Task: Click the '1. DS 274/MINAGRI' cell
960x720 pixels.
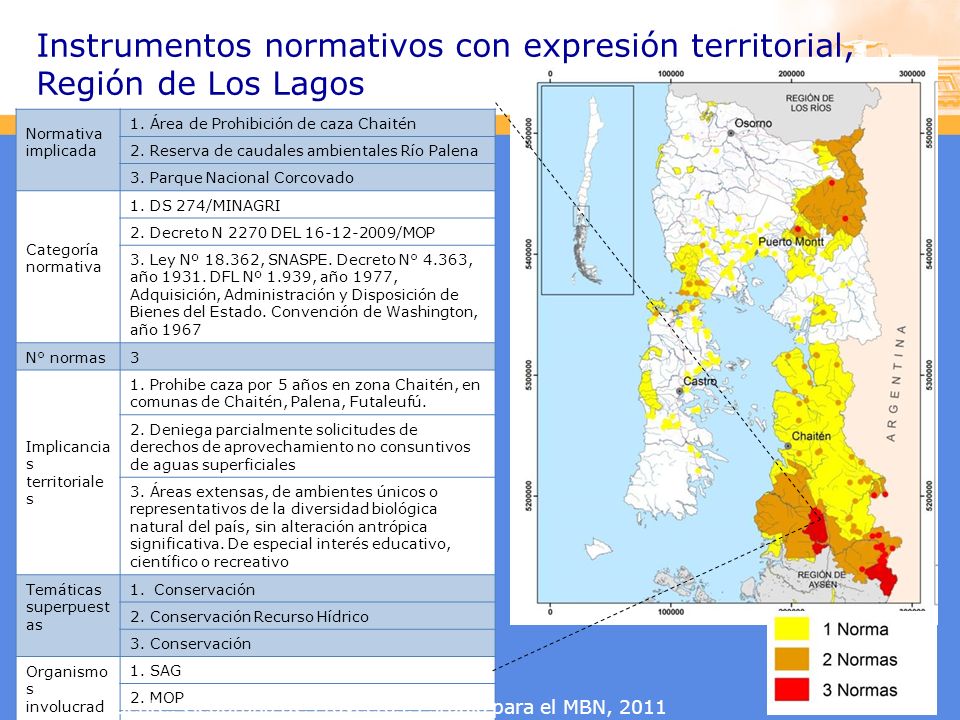Action: 307,205
